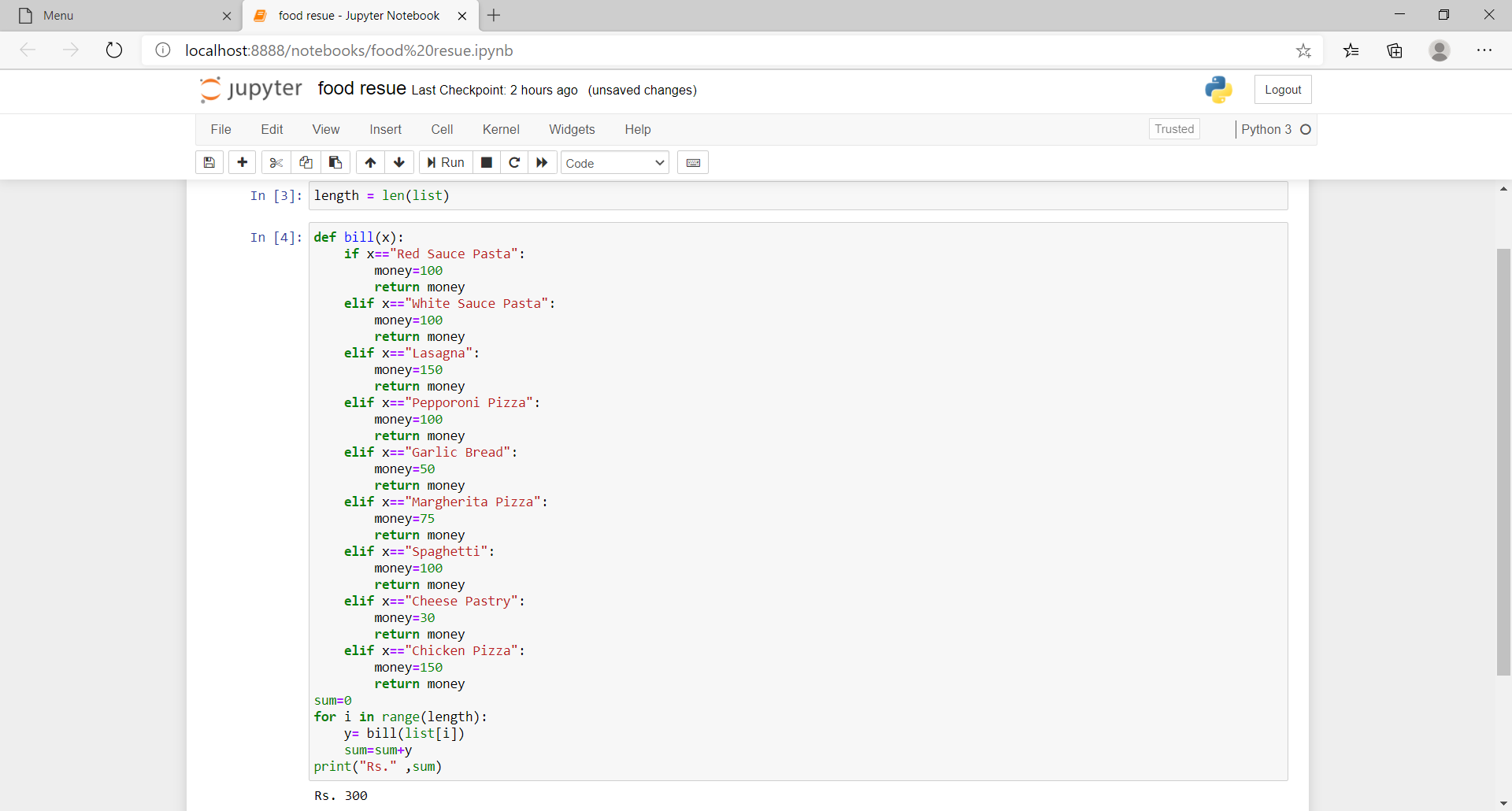The height and width of the screenshot is (811, 1512).
Task: Save and checkpoint the notebook
Action: tap(209, 162)
